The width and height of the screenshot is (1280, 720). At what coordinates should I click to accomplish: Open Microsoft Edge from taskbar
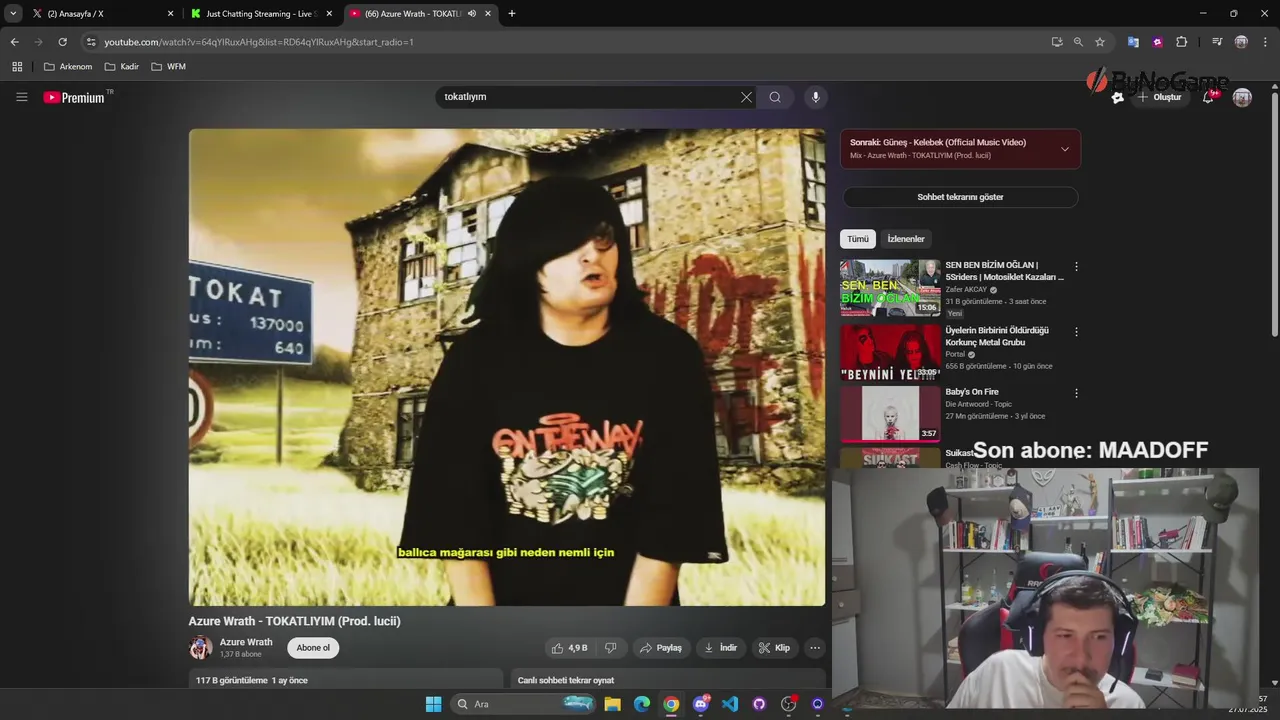642,704
